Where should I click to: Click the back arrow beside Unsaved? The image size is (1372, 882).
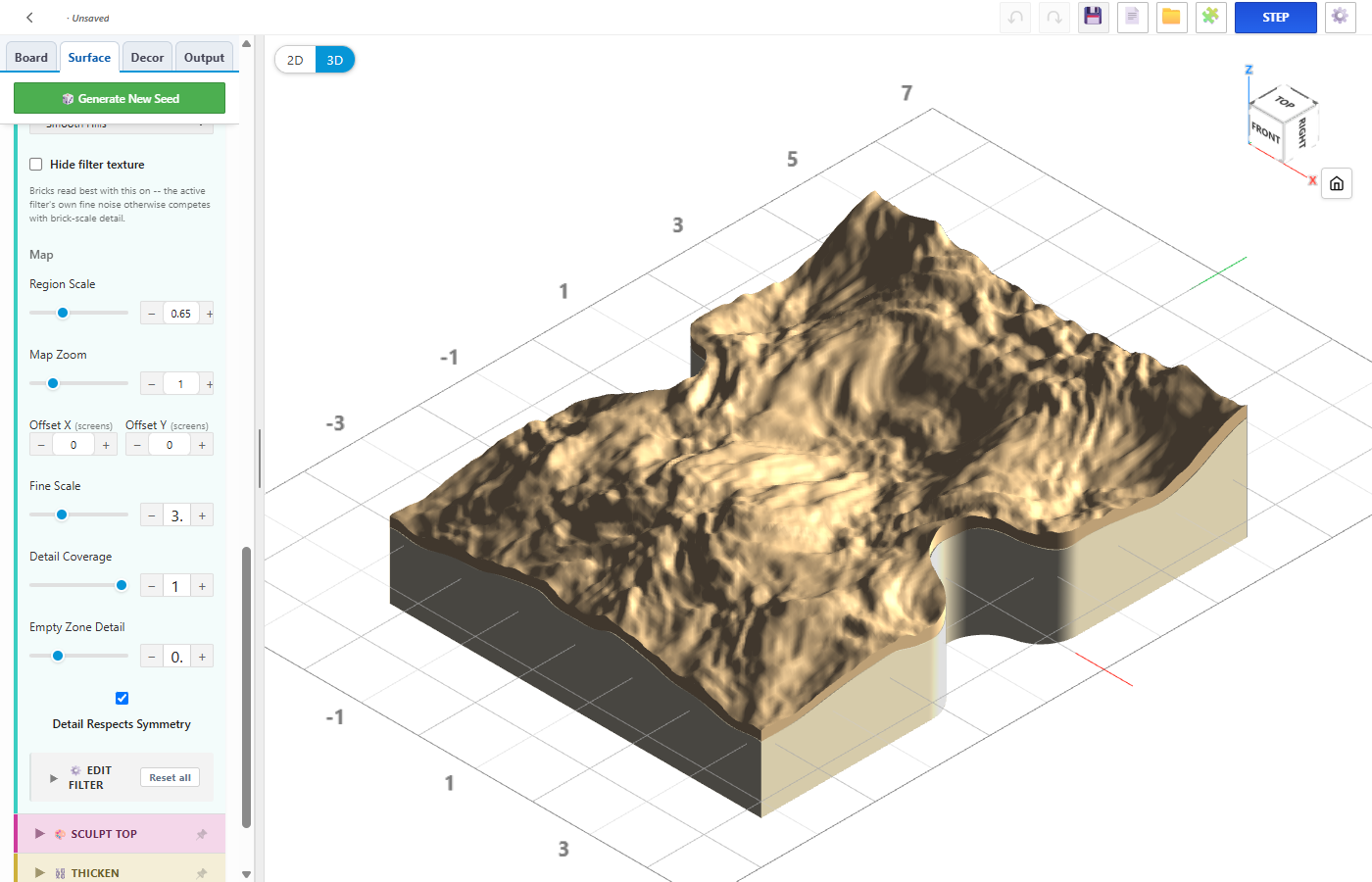[x=30, y=18]
